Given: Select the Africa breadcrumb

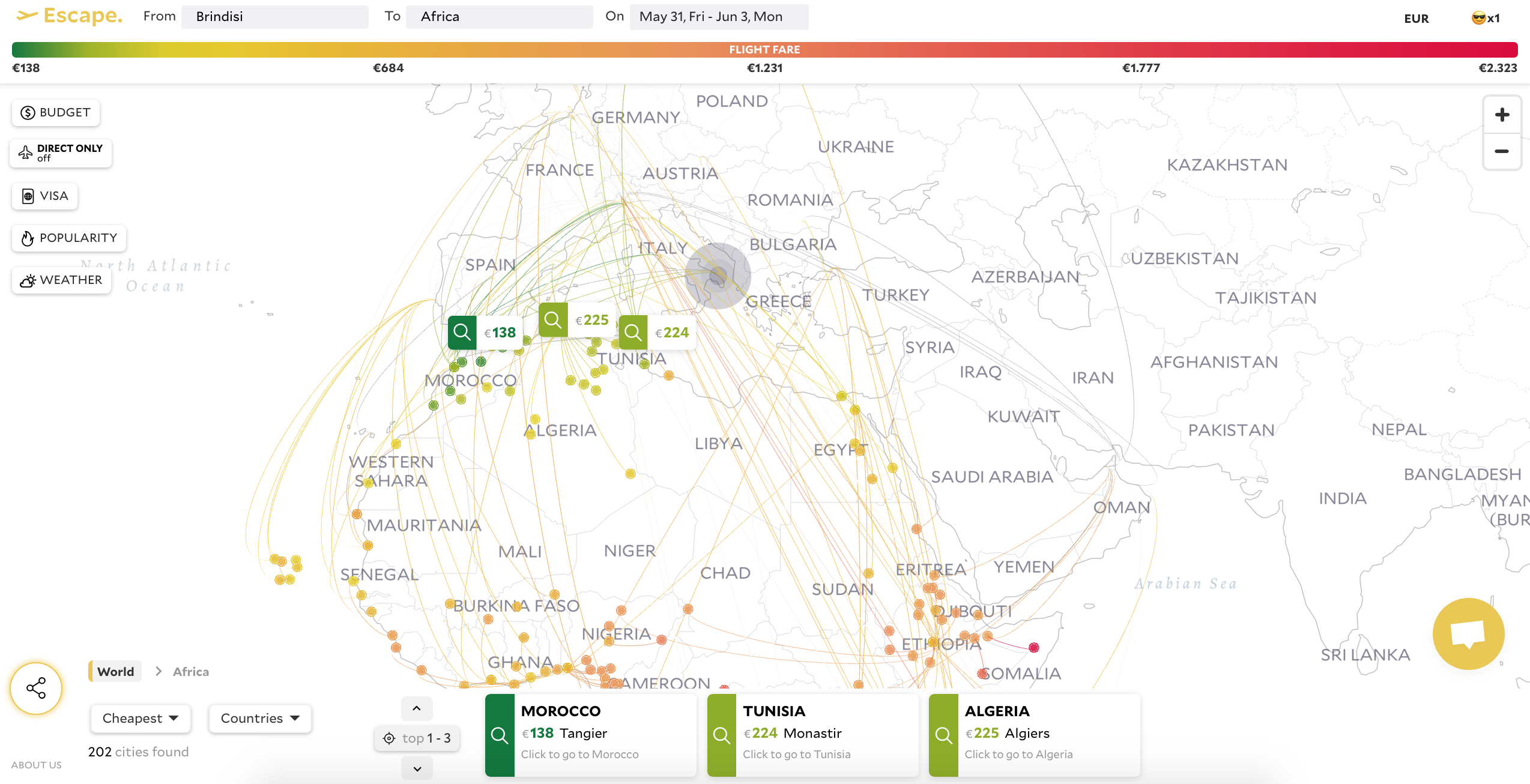Looking at the screenshot, I should [191, 672].
